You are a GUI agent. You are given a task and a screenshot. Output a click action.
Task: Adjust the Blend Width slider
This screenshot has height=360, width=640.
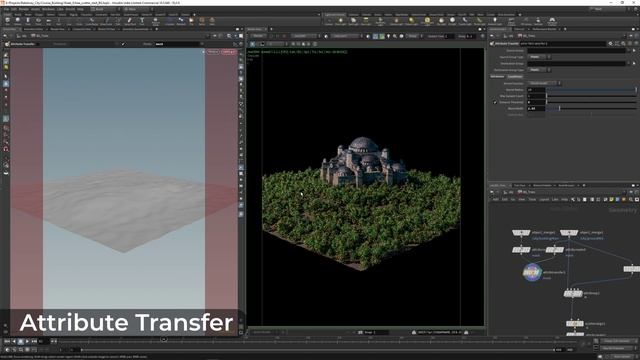click(591, 108)
